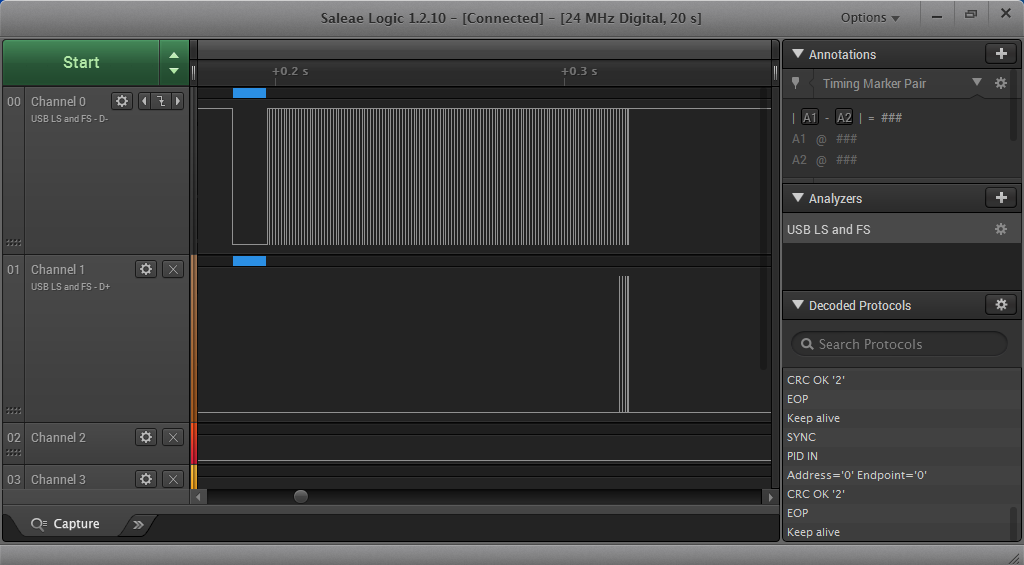Viewport: 1024px width, 565px height.
Task: Remove Channel 2 with X button
Action: click(172, 437)
